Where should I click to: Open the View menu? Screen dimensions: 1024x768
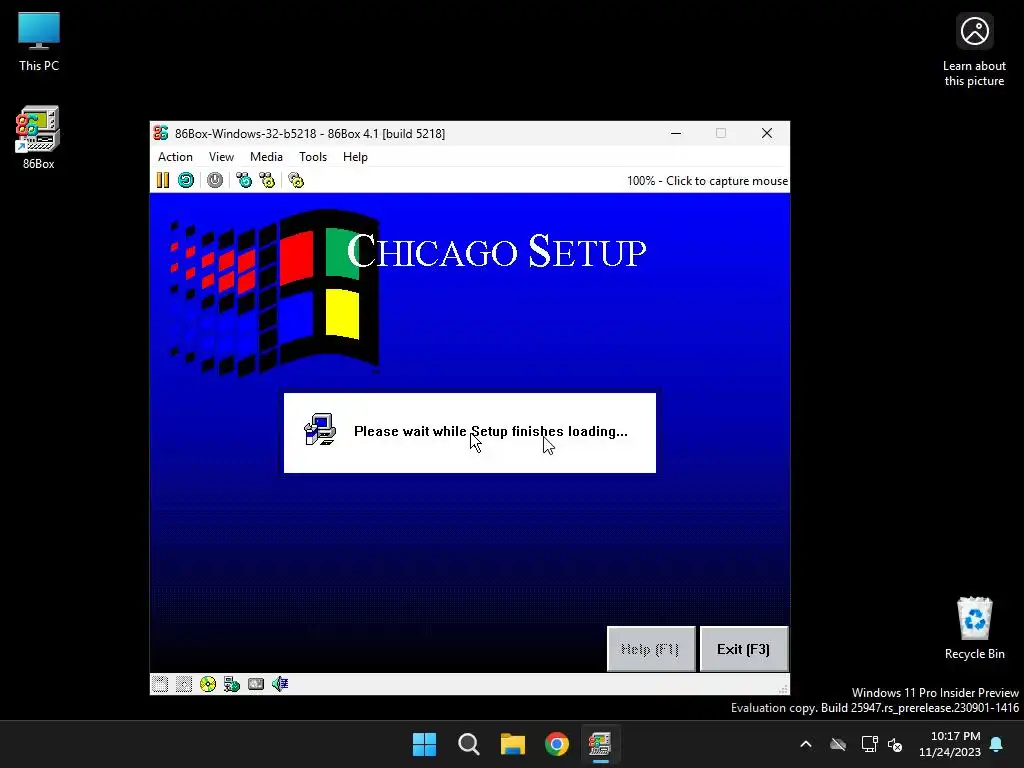pos(221,157)
